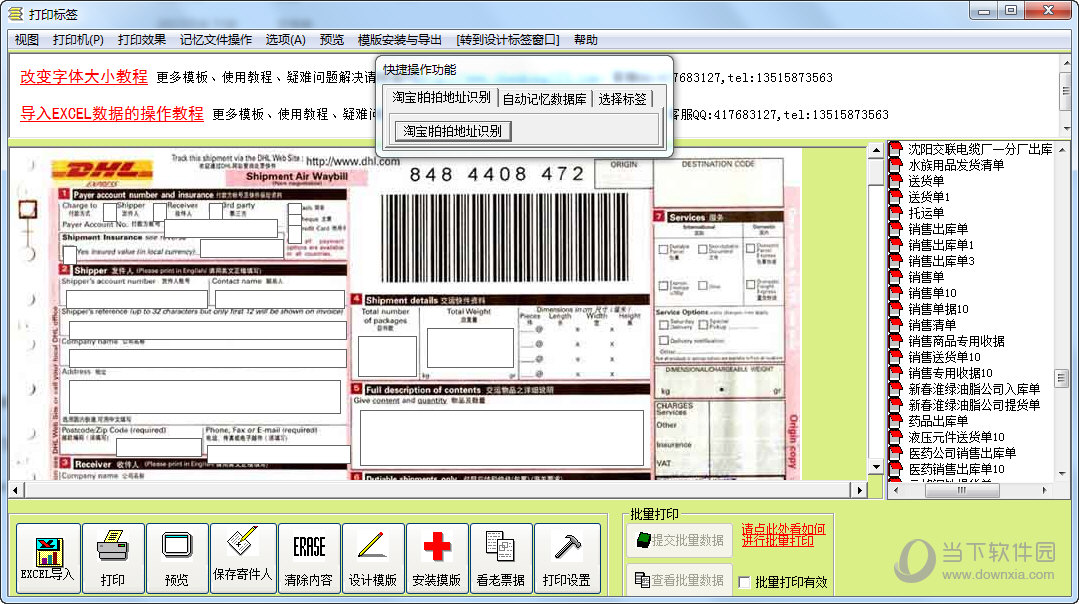Open 打印效果 menu
The image size is (1079, 604).
click(142, 40)
